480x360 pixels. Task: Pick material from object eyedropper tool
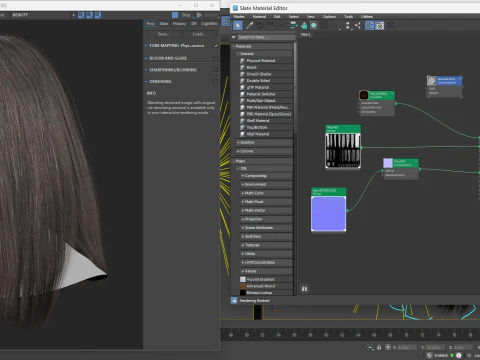(x=249, y=25)
